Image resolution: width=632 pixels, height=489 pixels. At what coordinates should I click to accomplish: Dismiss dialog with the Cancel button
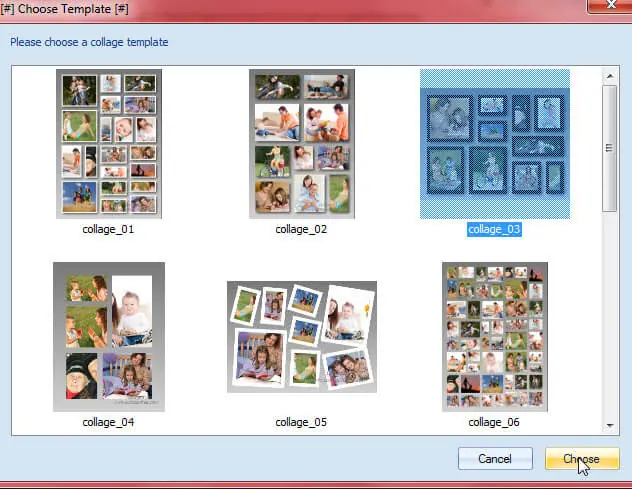point(495,458)
